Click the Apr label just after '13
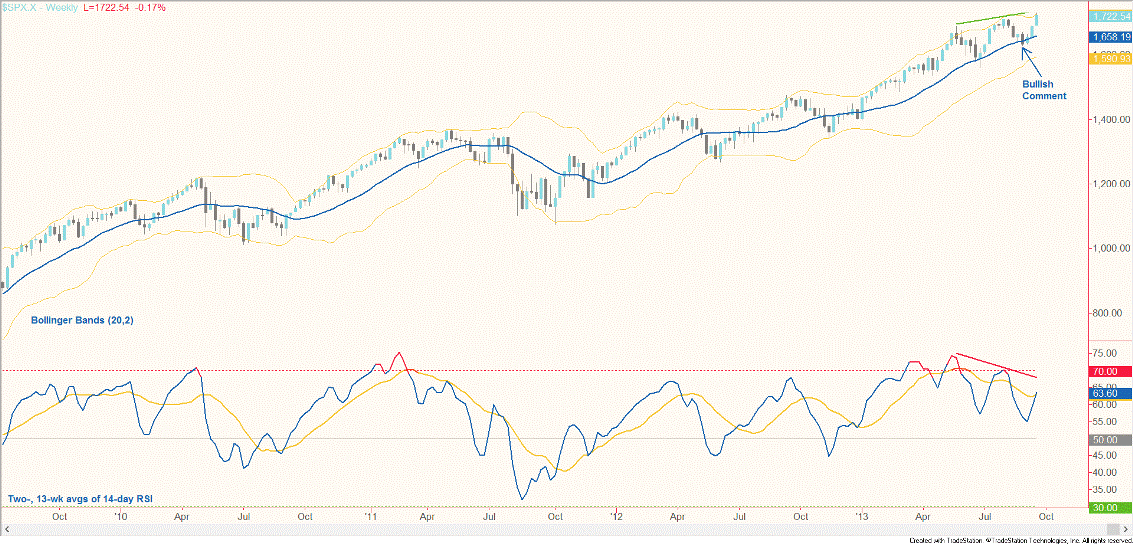Viewport: 1133px width, 544px height. point(923,517)
